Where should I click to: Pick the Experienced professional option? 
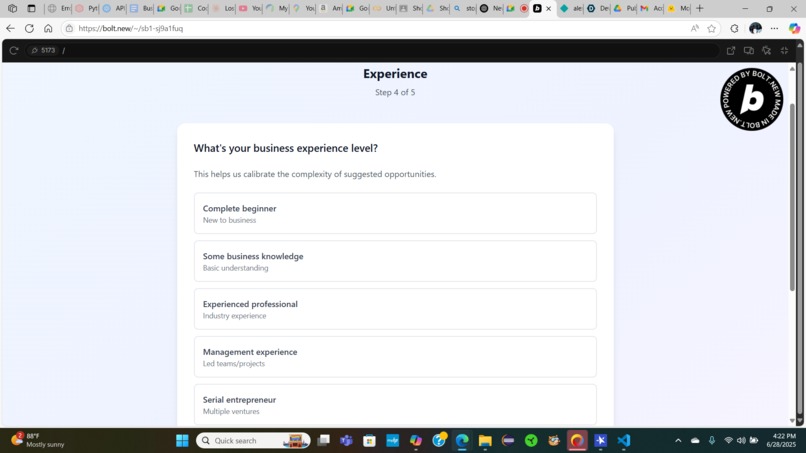pos(395,309)
